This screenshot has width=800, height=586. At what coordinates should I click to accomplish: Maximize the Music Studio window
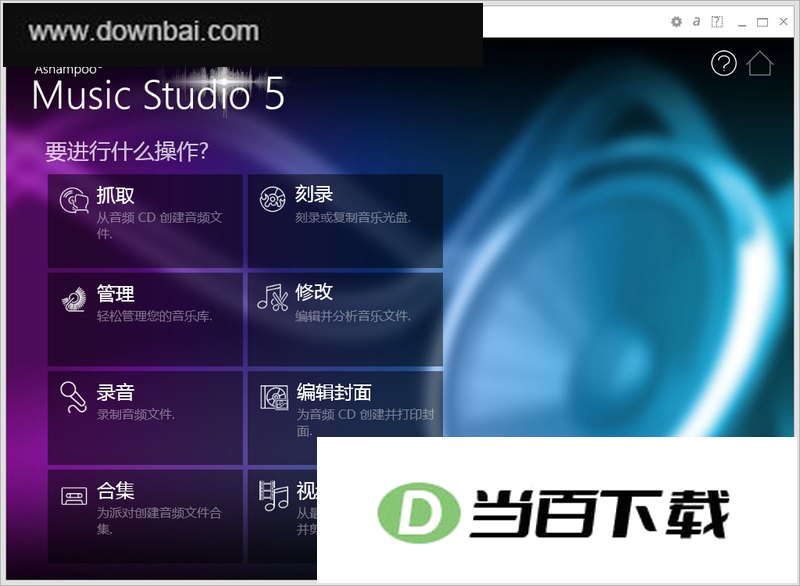coord(762,22)
